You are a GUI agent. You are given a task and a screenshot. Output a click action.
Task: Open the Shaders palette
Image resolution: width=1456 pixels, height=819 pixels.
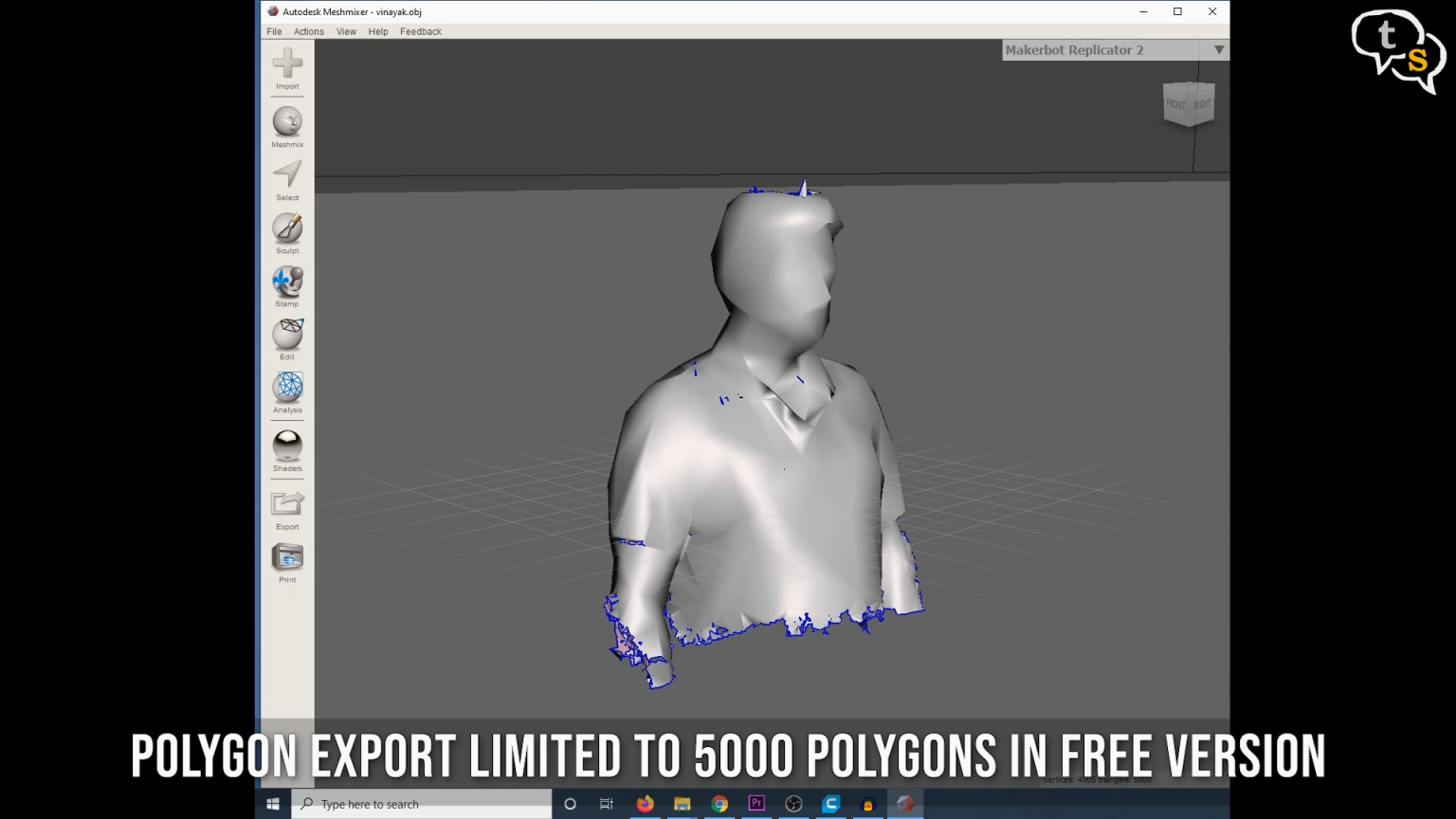click(287, 446)
